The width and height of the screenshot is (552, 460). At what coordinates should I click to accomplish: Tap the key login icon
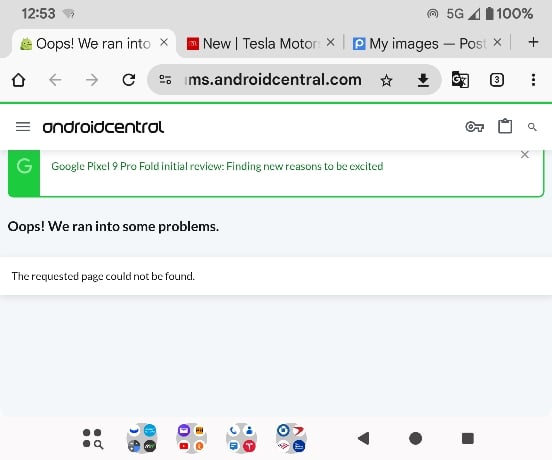475,126
